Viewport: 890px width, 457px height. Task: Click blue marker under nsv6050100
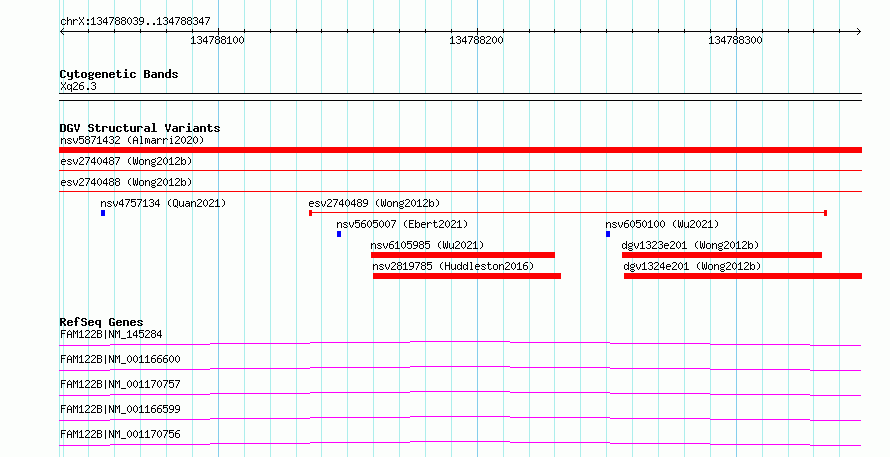click(x=608, y=234)
